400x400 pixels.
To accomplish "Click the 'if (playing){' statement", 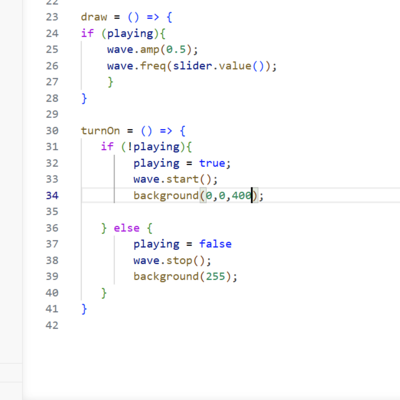I will pyautogui.click(x=123, y=34).
